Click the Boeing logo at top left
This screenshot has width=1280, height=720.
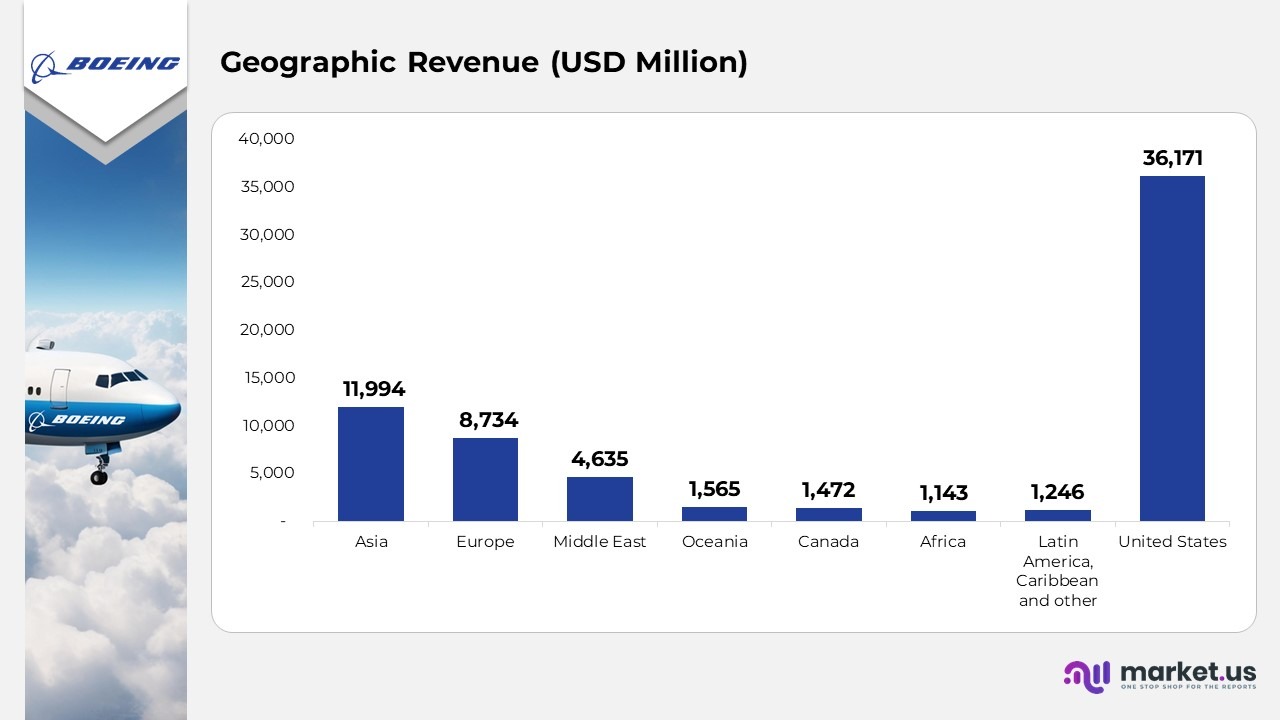pos(105,66)
